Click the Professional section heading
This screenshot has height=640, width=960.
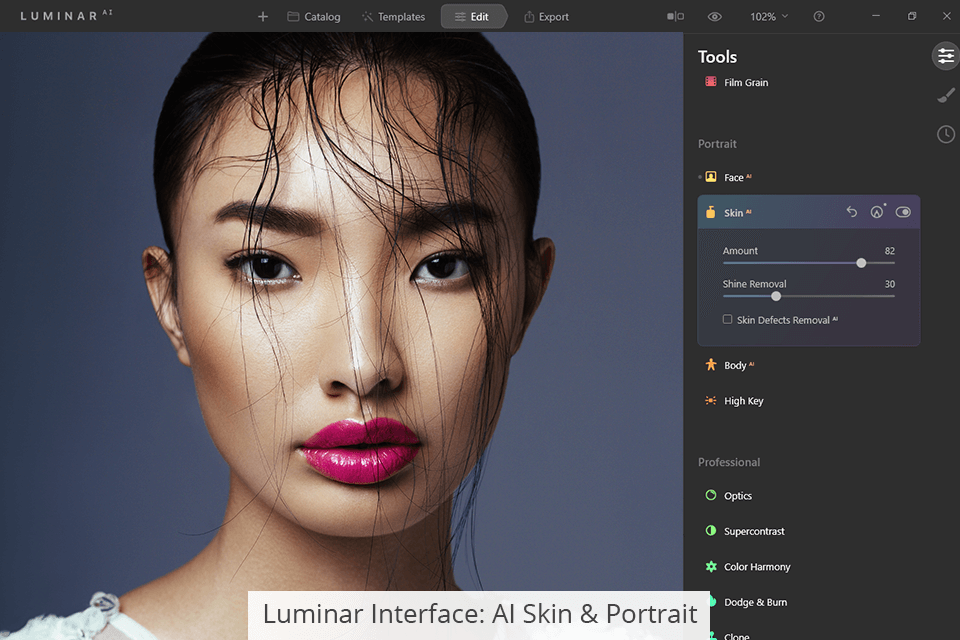729,462
